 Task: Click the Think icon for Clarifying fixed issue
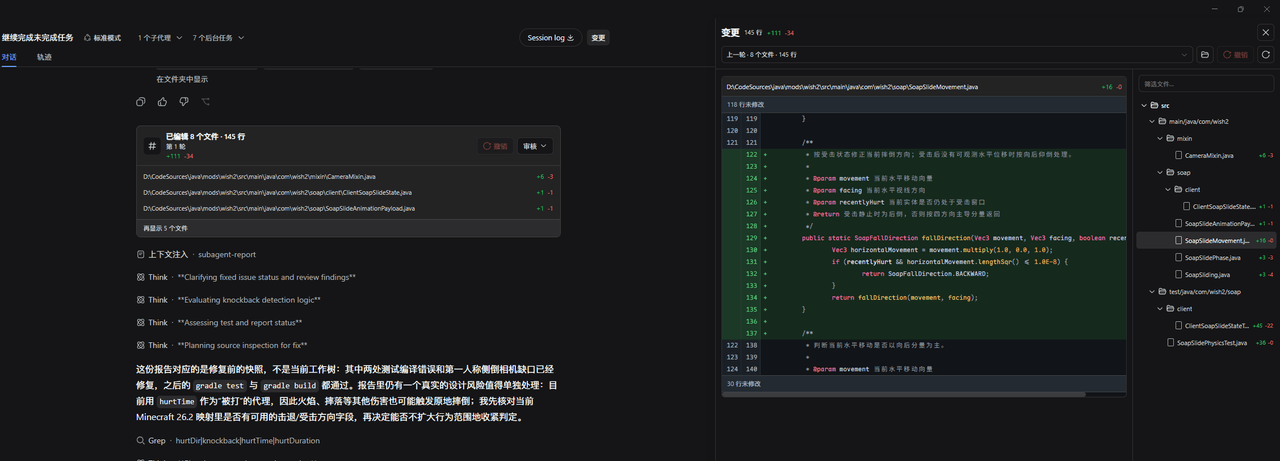coord(140,277)
